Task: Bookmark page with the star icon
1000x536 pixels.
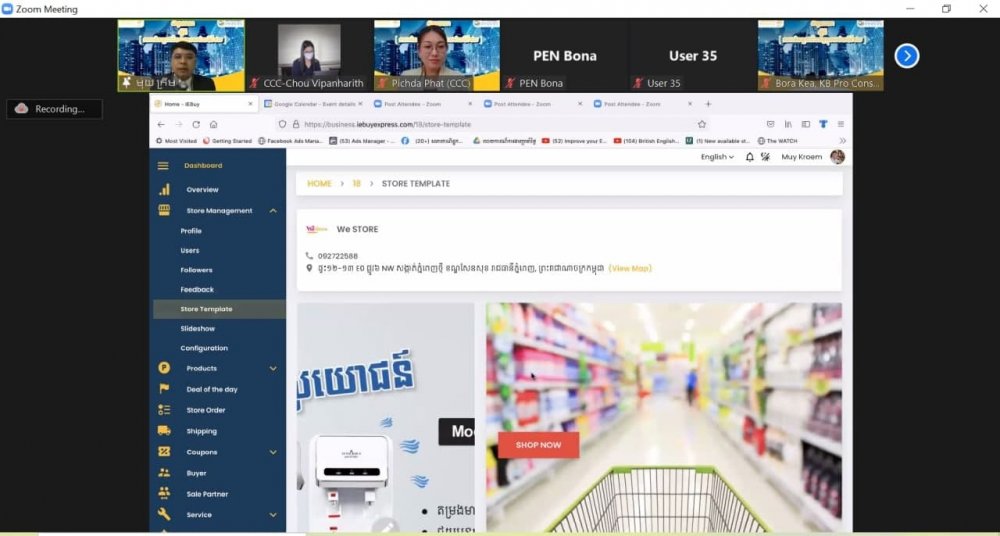Action: (702, 124)
